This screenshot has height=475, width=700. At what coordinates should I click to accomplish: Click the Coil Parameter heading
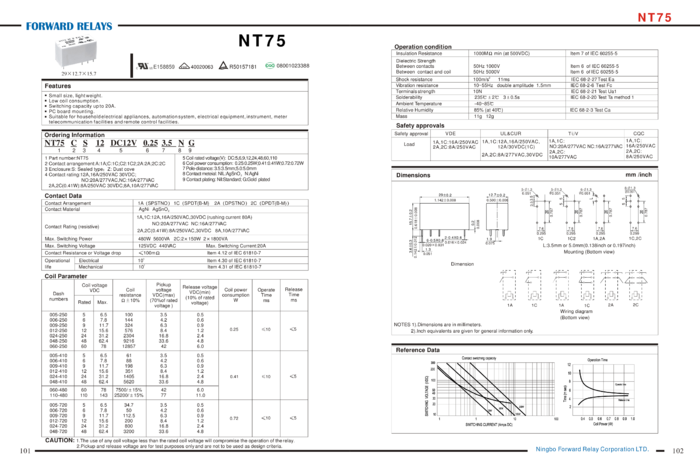pos(66,276)
